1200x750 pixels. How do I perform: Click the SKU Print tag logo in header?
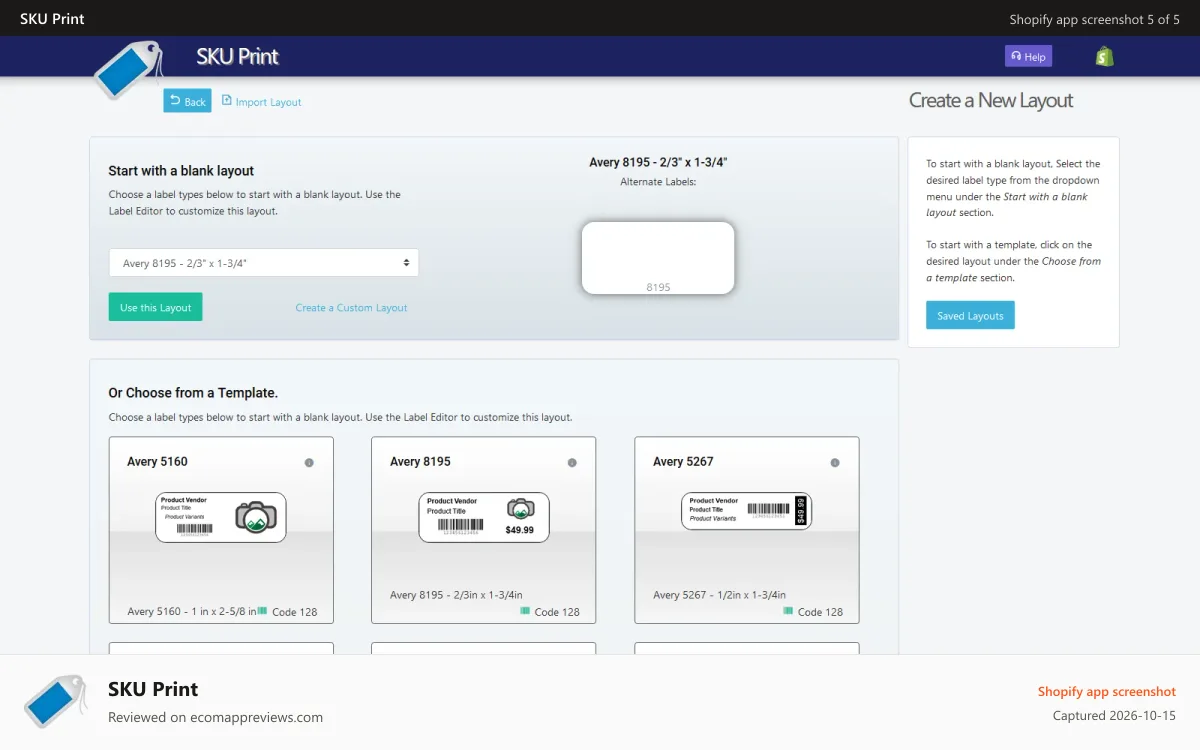(x=127, y=70)
